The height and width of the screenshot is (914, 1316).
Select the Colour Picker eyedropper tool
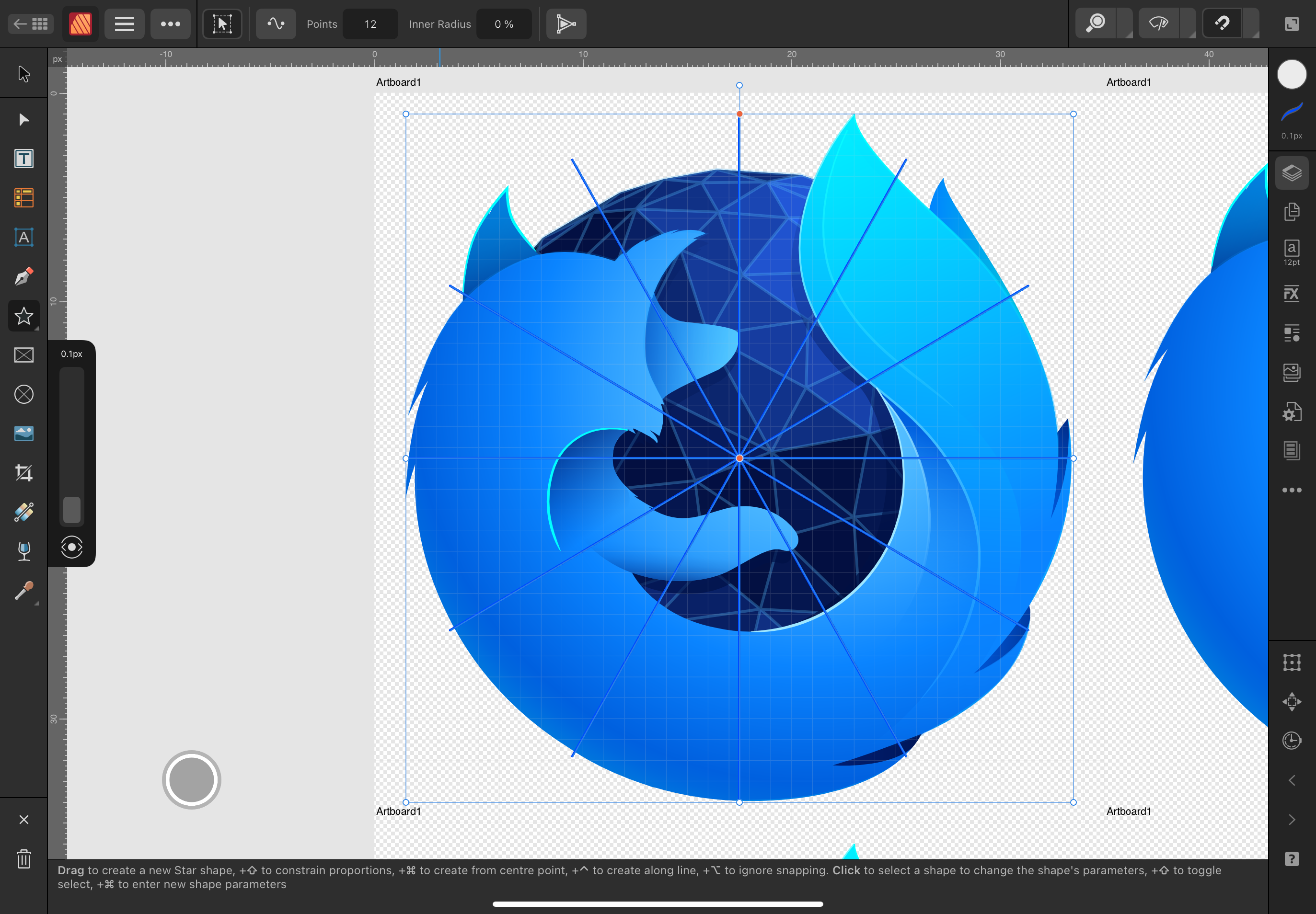tap(23, 591)
